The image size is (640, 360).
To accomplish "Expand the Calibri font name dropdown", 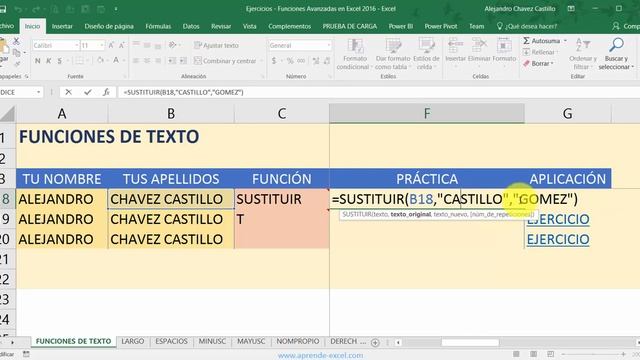I will coord(76,45).
